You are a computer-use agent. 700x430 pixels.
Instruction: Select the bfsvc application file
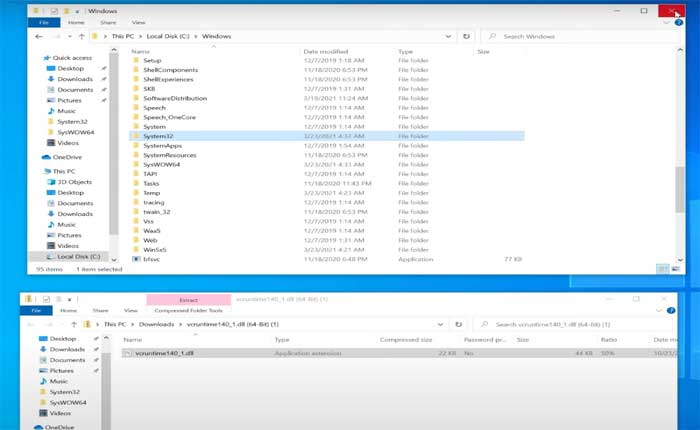151,257
